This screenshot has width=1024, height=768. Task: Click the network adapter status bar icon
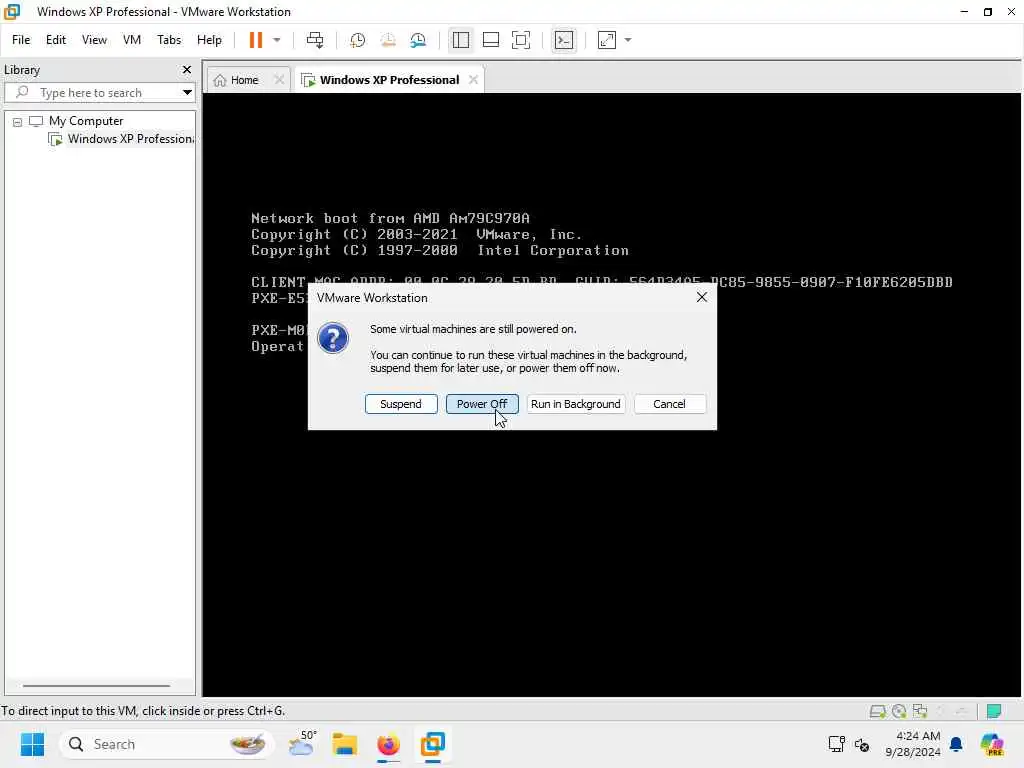coord(920,711)
